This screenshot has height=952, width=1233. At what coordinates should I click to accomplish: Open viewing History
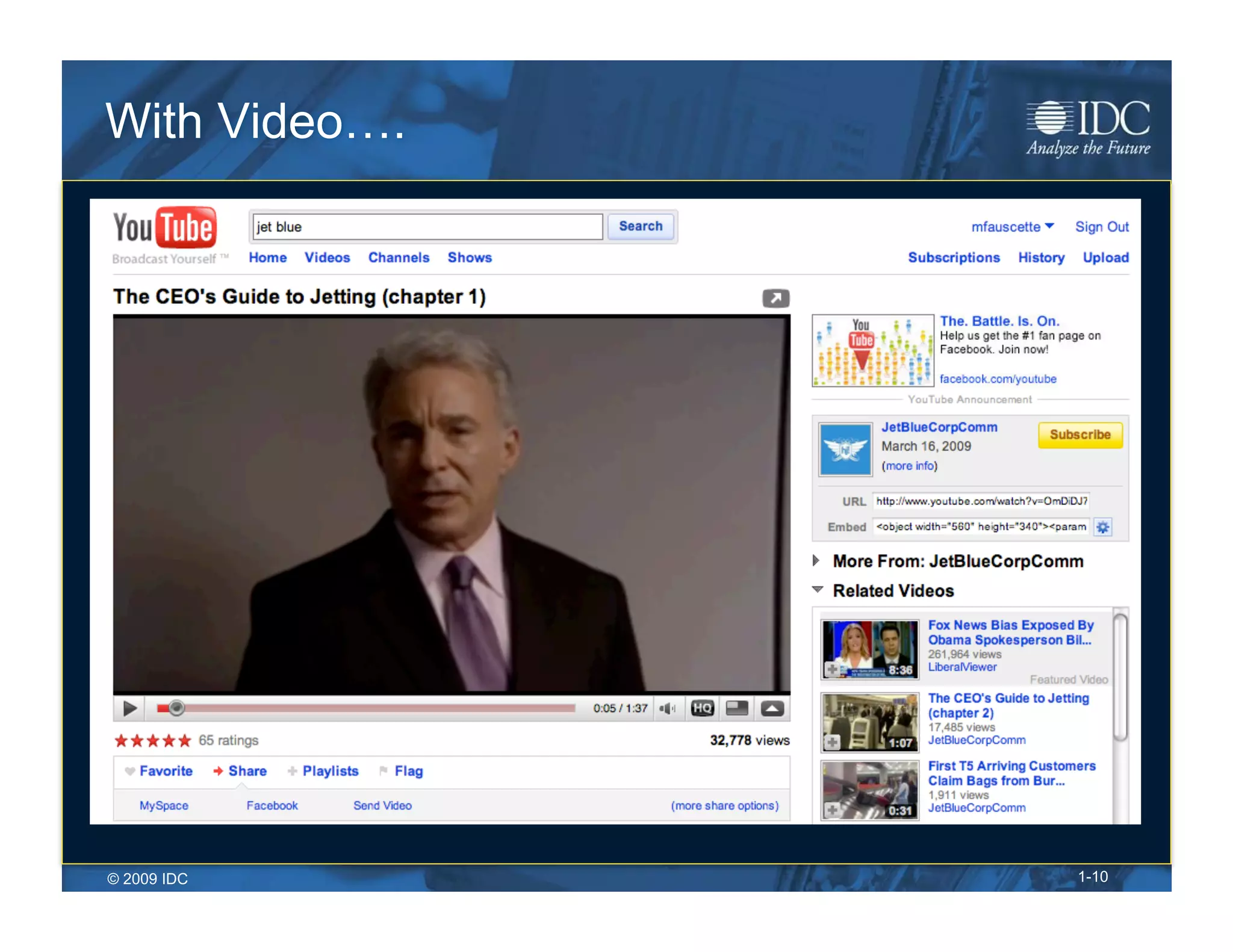point(1041,258)
